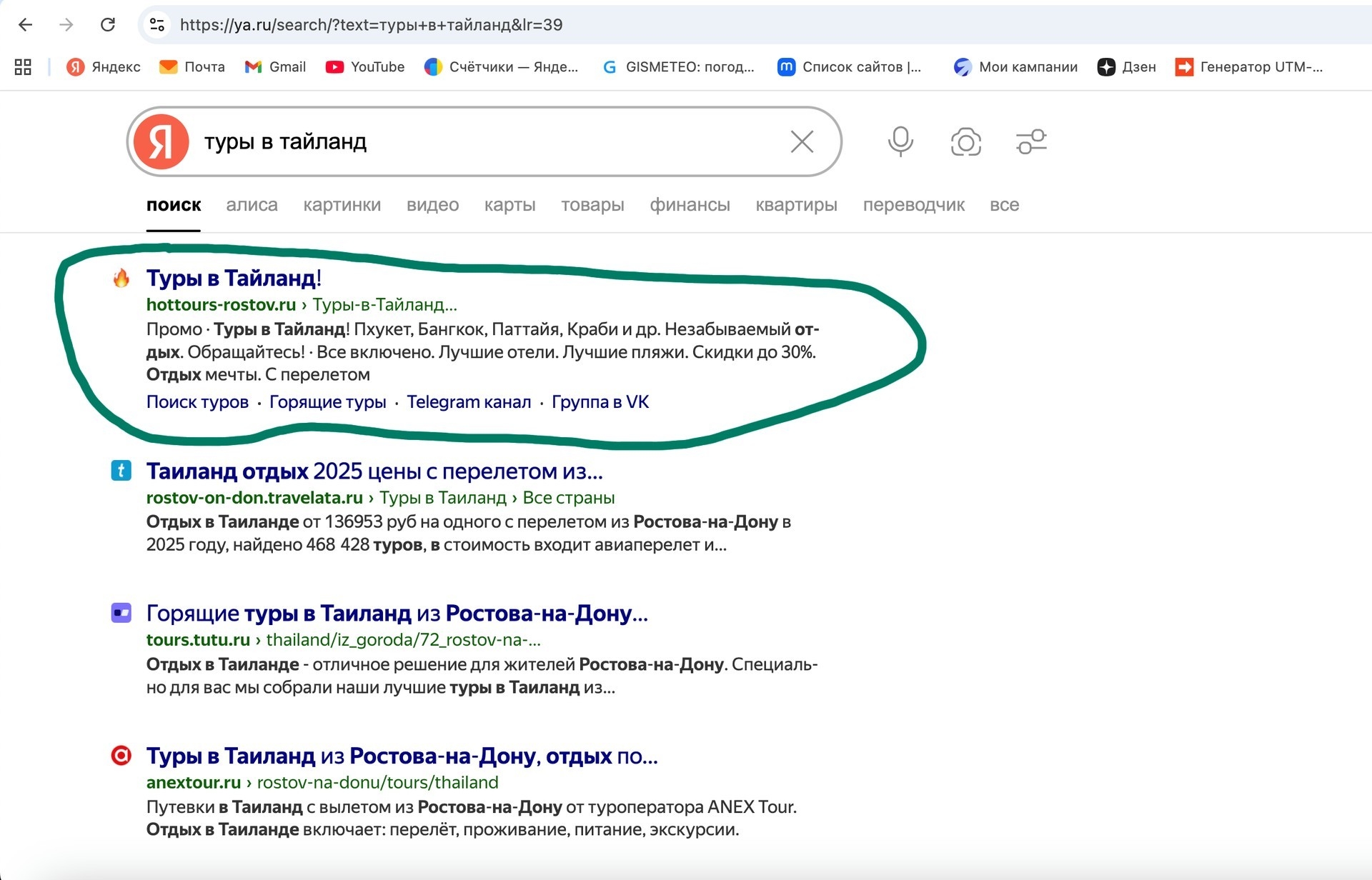The image size is (1372, 880).
Task: Open the apps grid in bookmarks bar
Action: [23, 67]
